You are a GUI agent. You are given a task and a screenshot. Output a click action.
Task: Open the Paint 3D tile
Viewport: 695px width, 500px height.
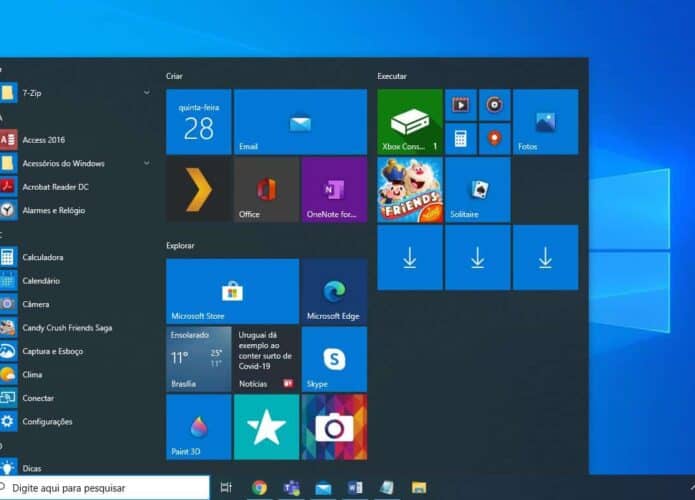tap(199, 427)
